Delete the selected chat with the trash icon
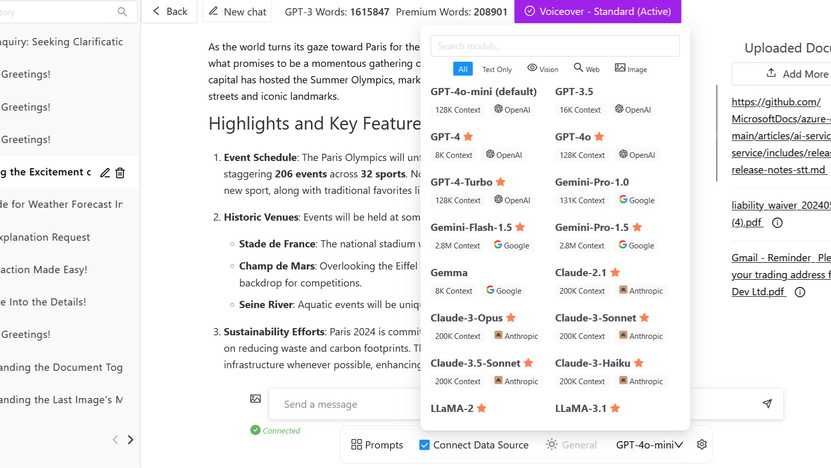 click(x=120, y=173)
